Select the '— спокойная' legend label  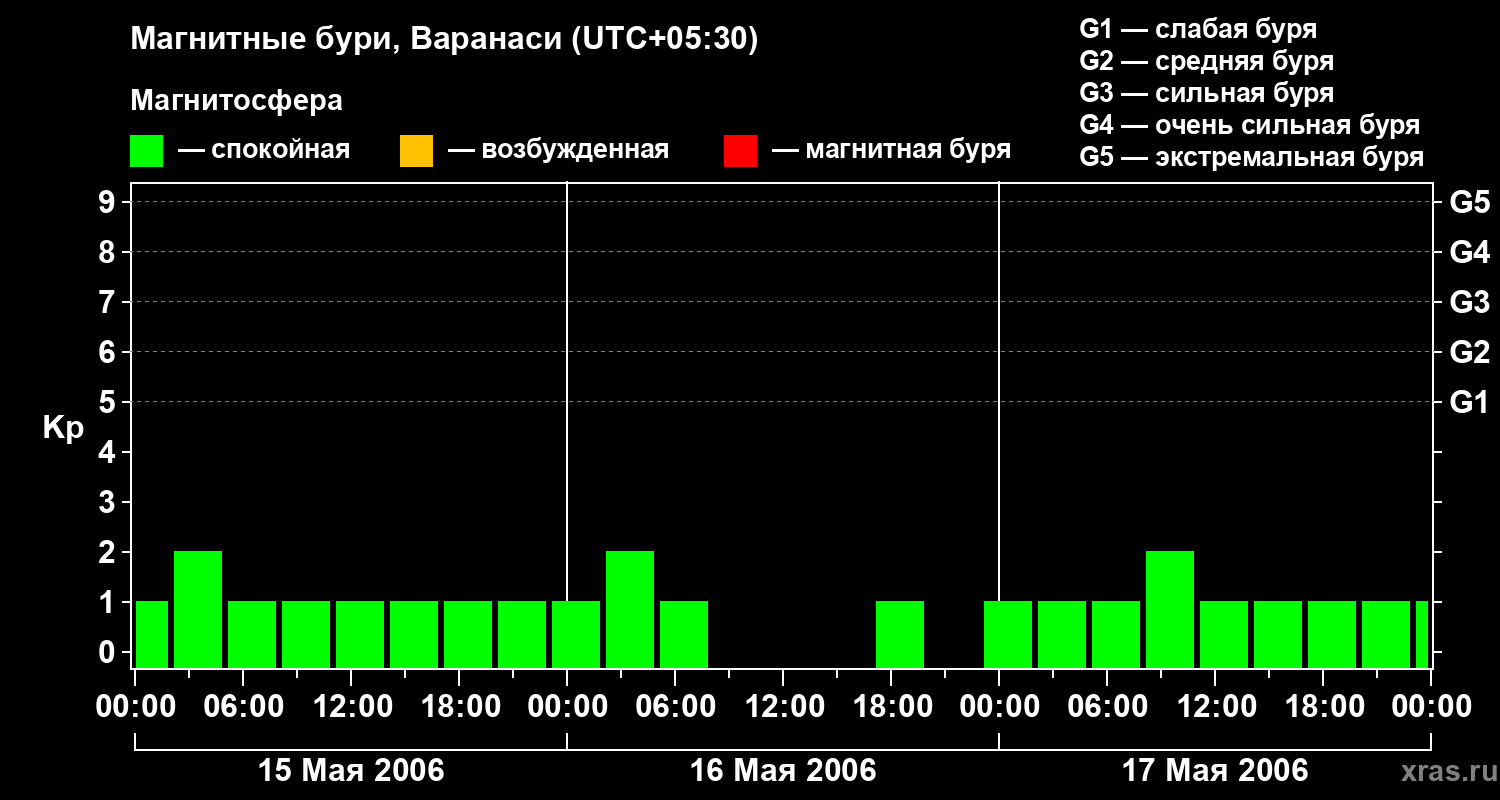(x=264, y=150)
